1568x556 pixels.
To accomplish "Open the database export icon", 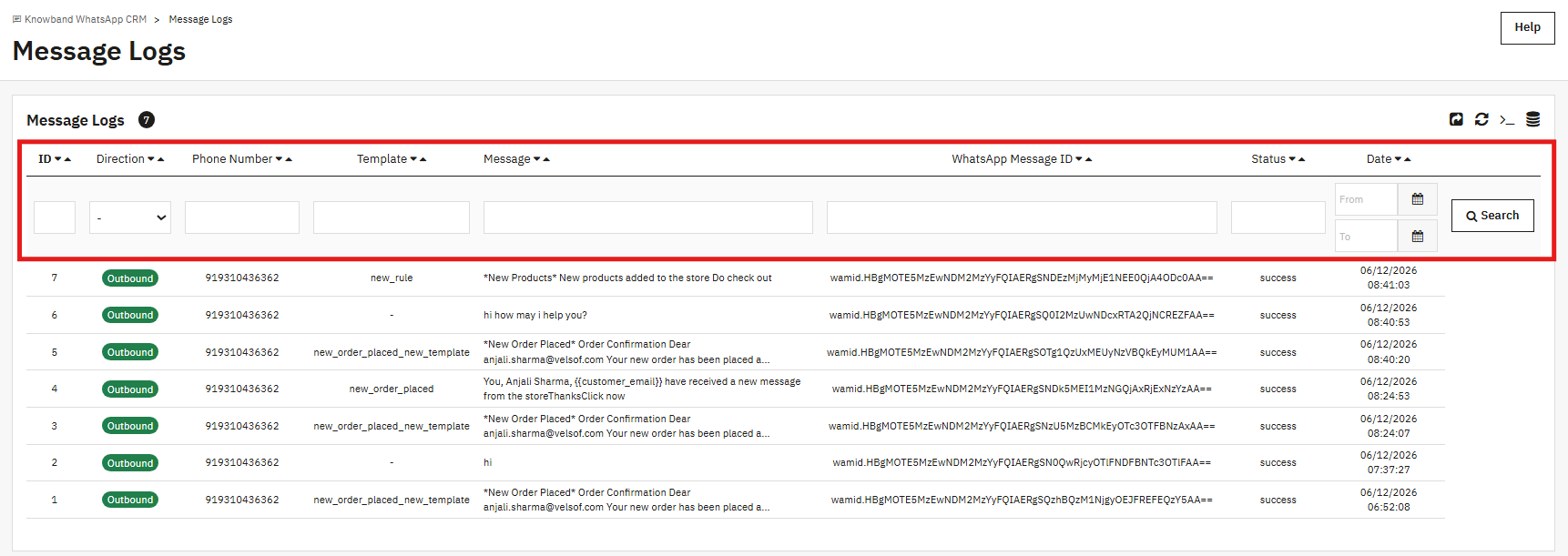I will pos(1533,119).
